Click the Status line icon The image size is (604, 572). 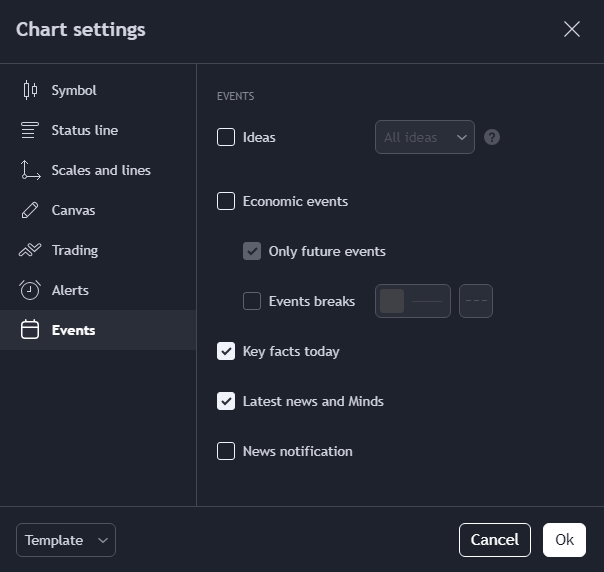coord(30,130)
